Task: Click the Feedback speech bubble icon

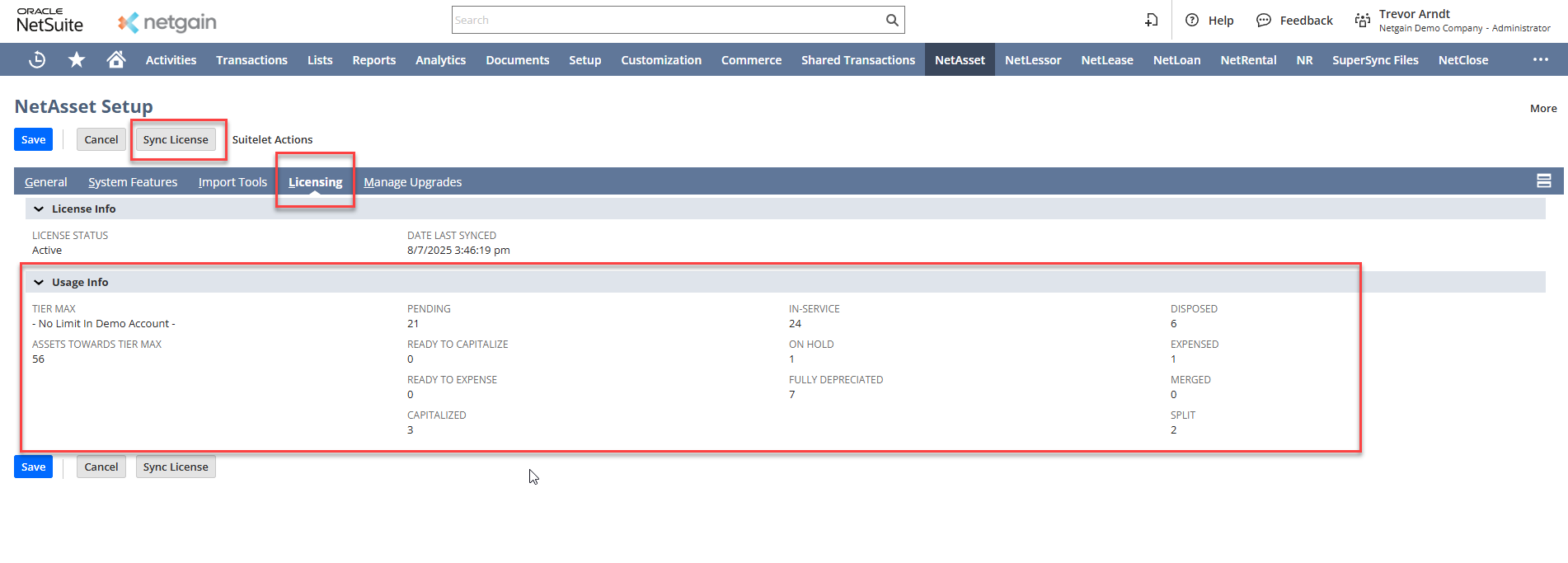Action: coord(1264,20)
